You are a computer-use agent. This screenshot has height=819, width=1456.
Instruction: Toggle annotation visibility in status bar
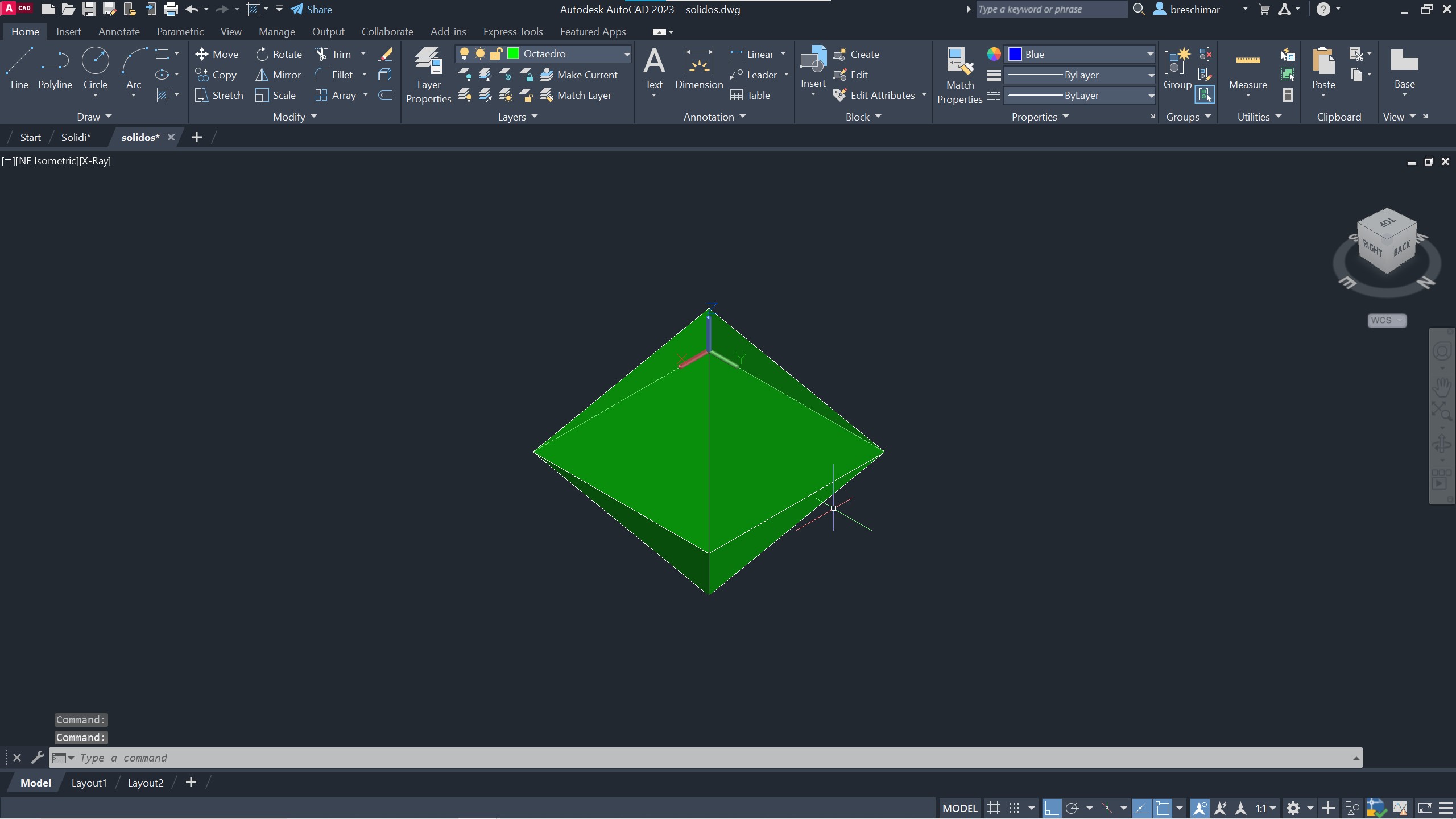tap(1199, 808)
